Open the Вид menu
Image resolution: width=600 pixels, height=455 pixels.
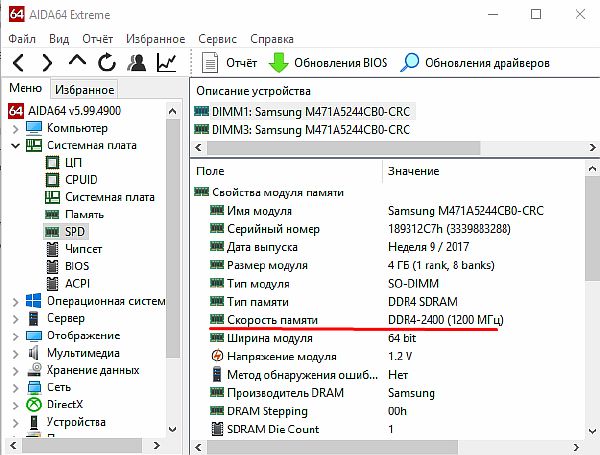[59, 39]
